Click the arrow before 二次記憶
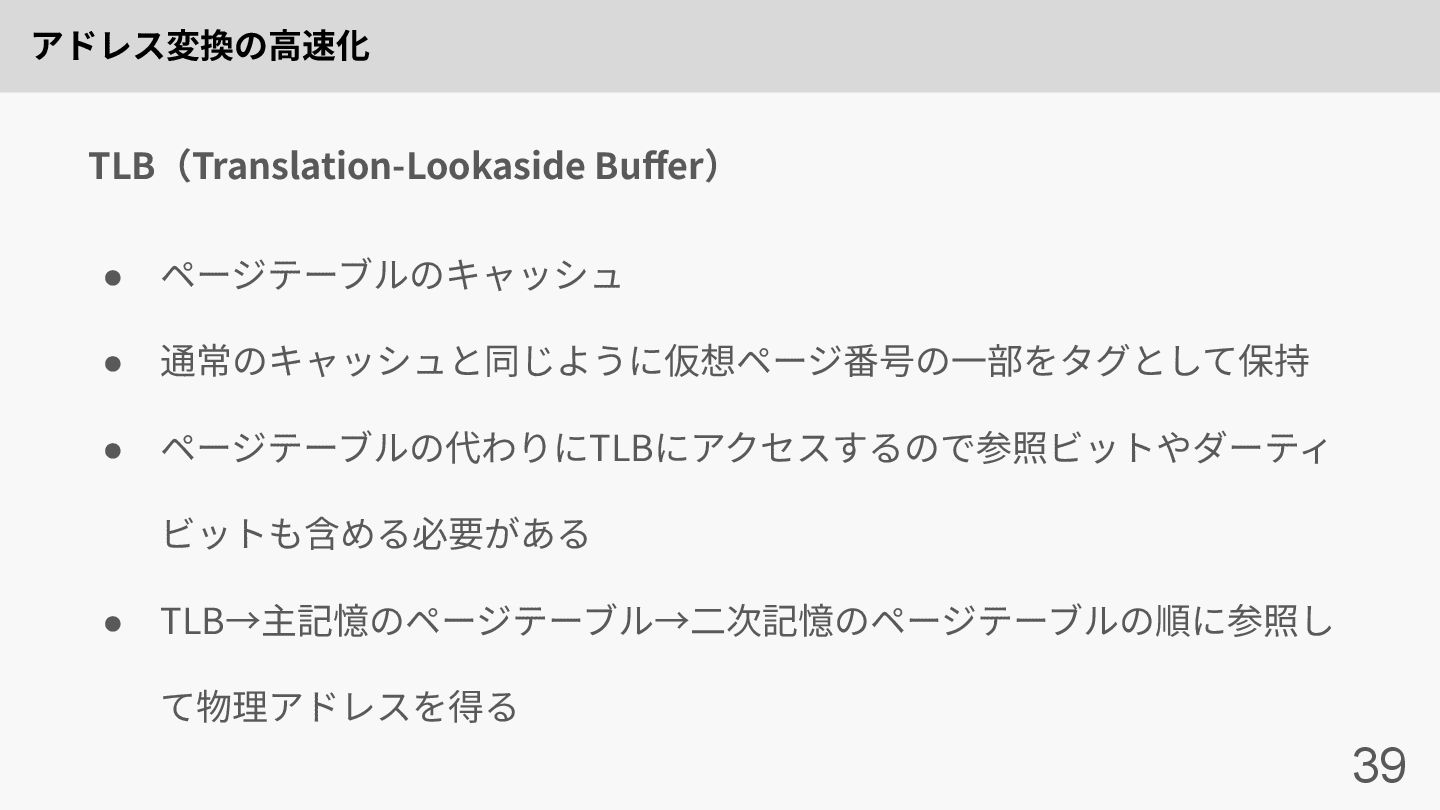This screenshot has width=1440, height=810. click(x=671, y=623)
